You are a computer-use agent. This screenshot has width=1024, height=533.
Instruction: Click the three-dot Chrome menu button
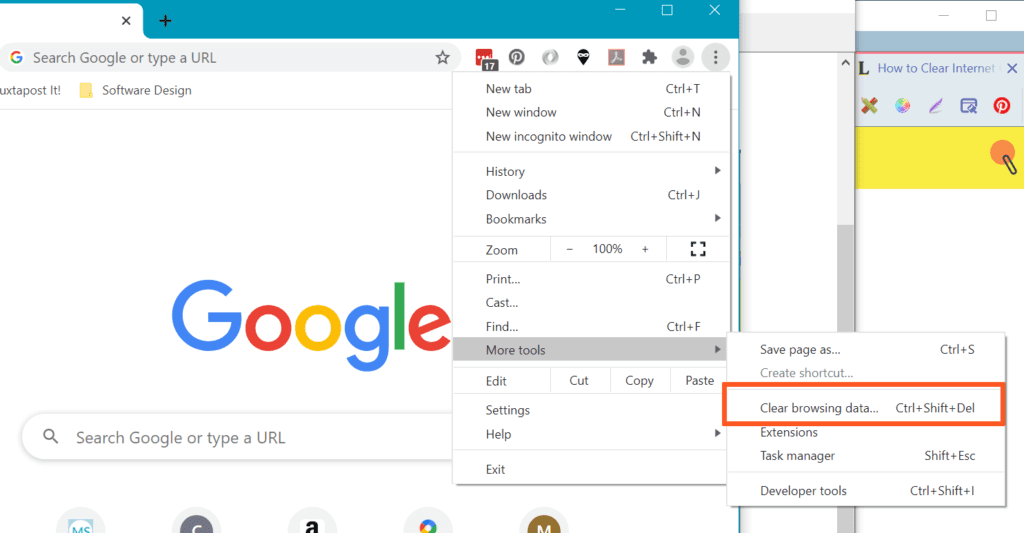tap(715, 58)
